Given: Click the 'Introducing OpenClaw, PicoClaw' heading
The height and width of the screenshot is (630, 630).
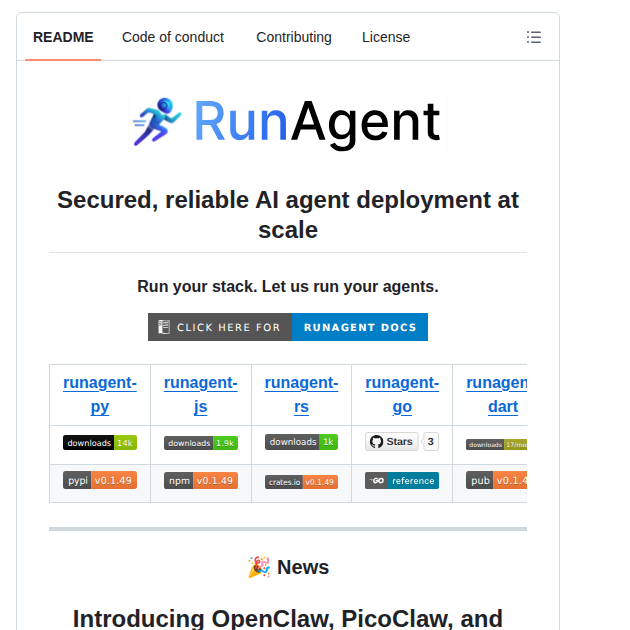Looking at the screenshot, I should click(288, 618).
